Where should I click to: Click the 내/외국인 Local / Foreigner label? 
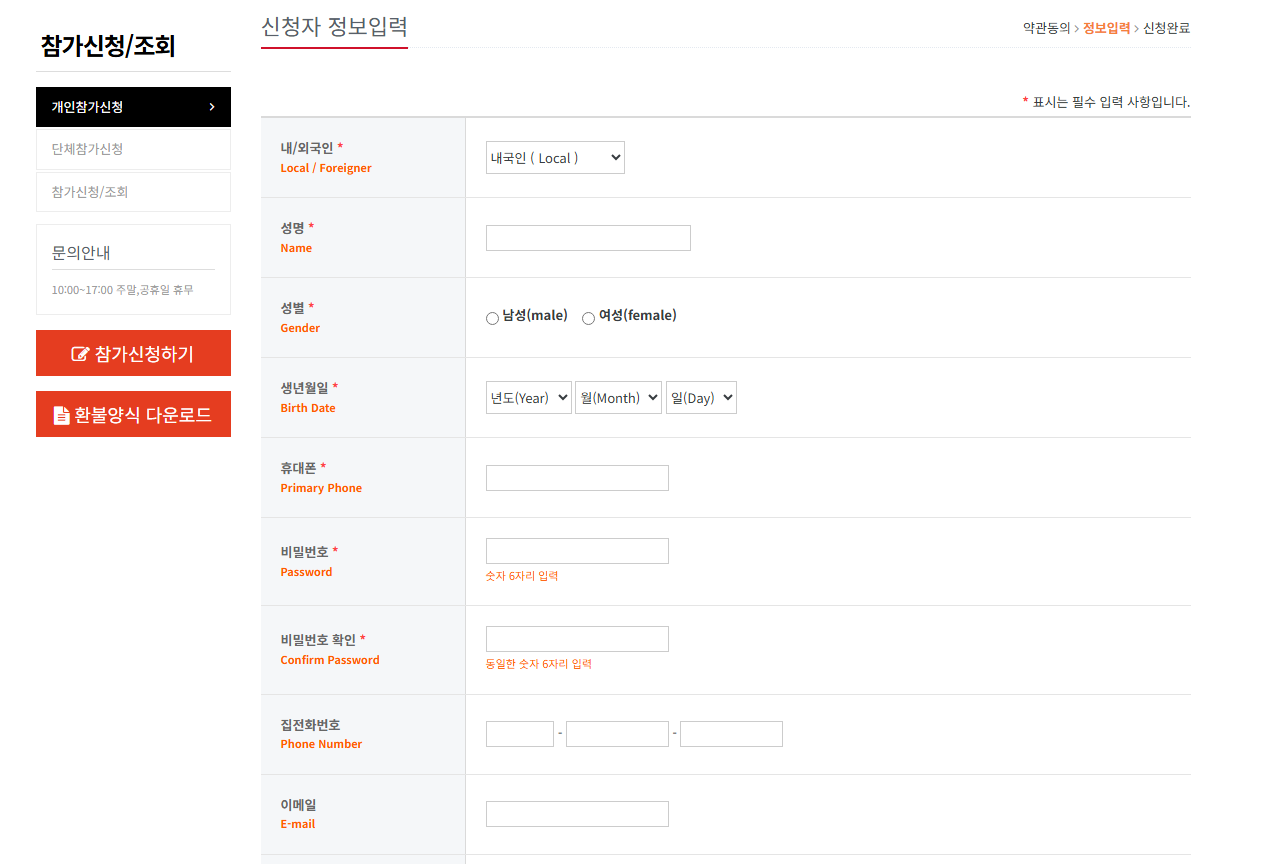[326, 157]
